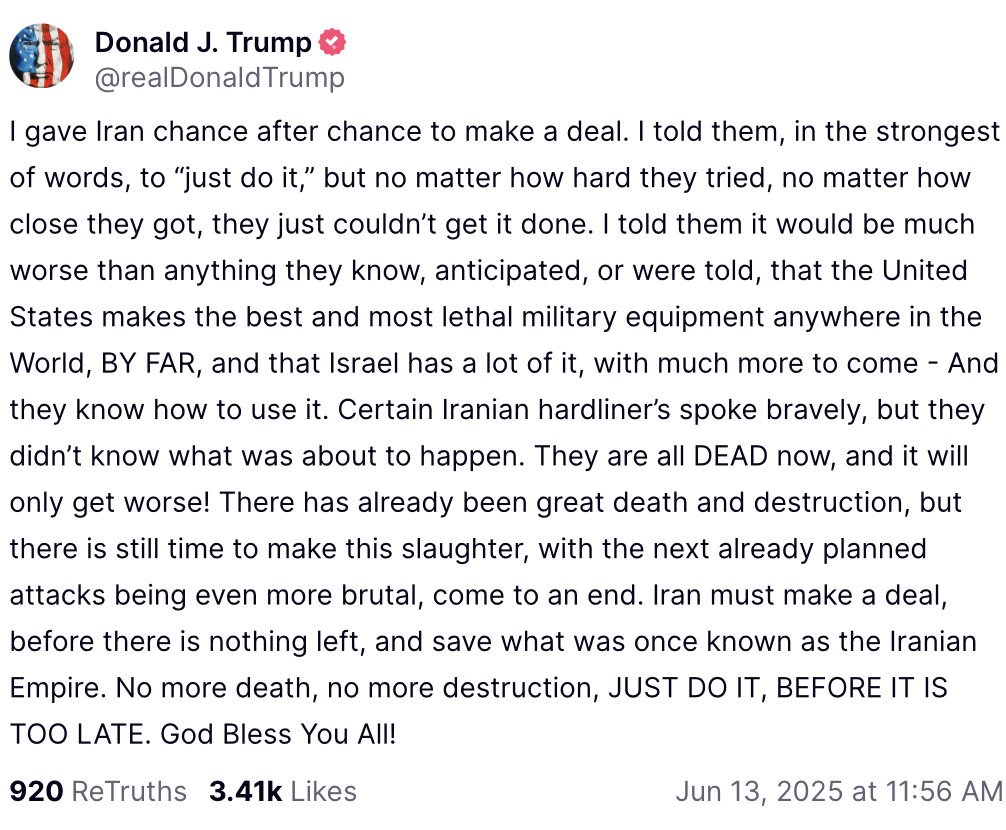Show the 3.41k likes number

246,791
